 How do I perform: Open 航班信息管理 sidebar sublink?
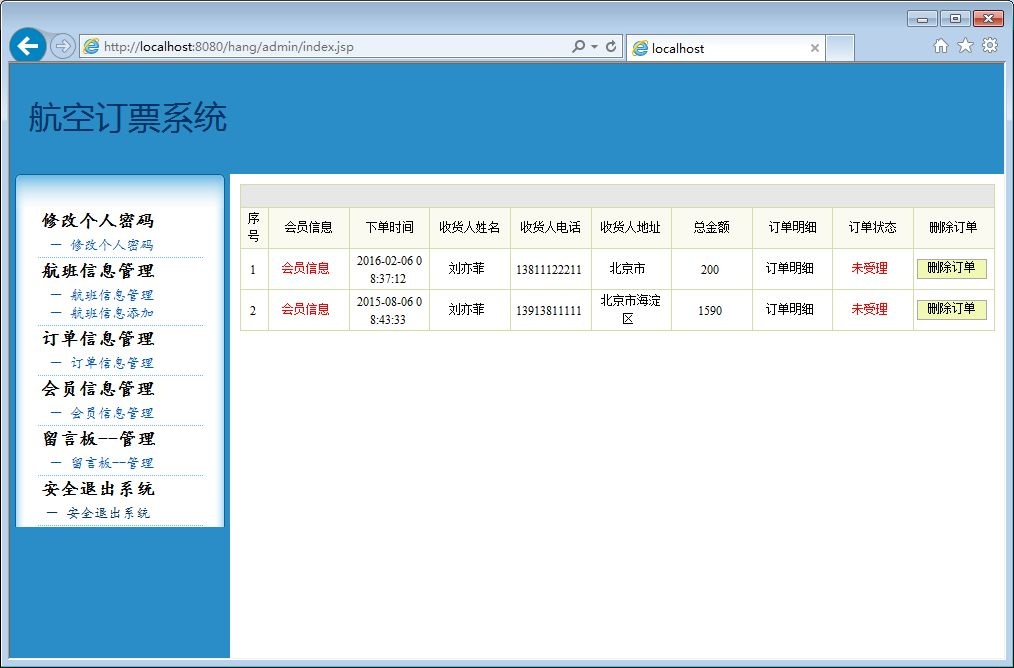[112, 295]
